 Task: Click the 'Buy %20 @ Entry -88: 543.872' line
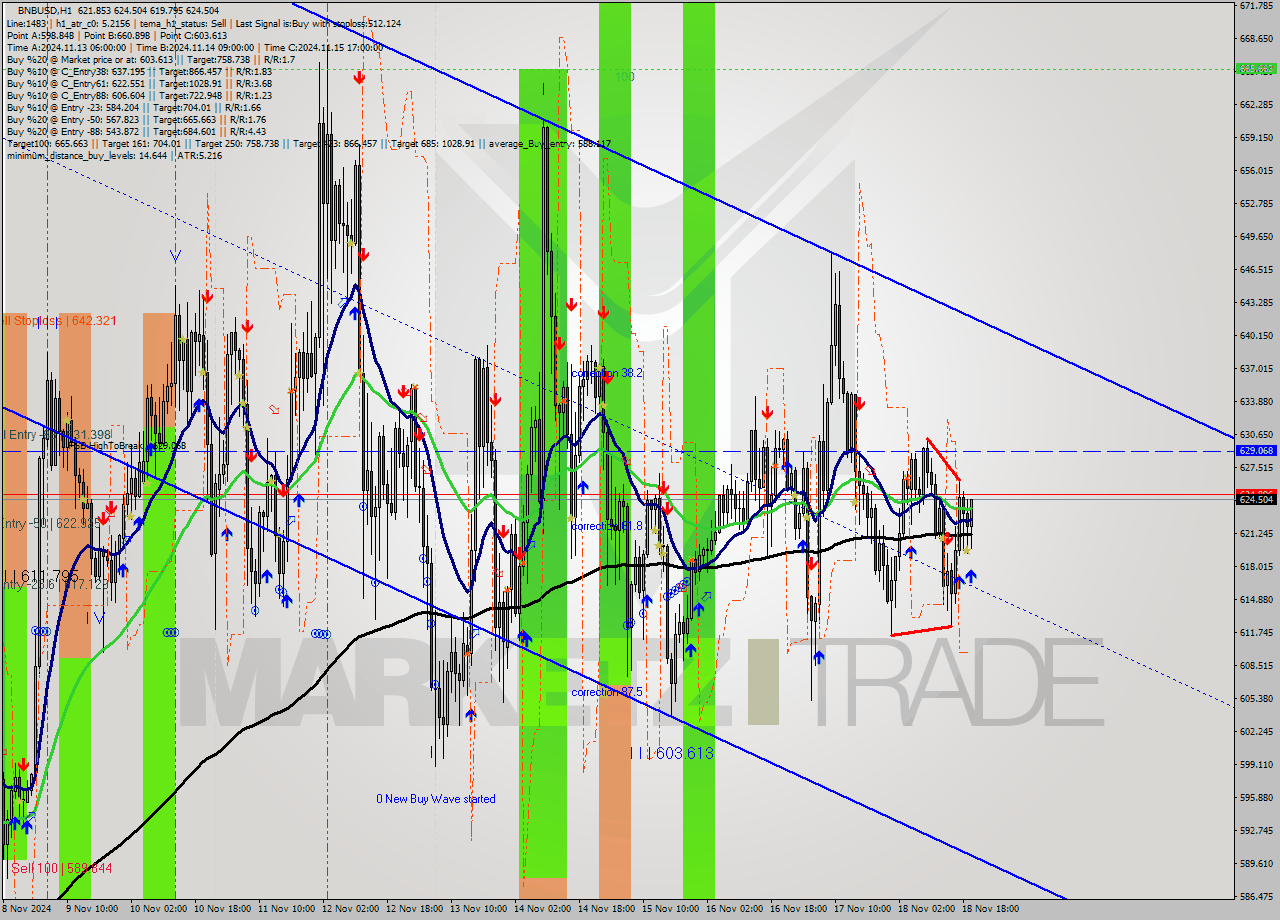pos(136,131)
